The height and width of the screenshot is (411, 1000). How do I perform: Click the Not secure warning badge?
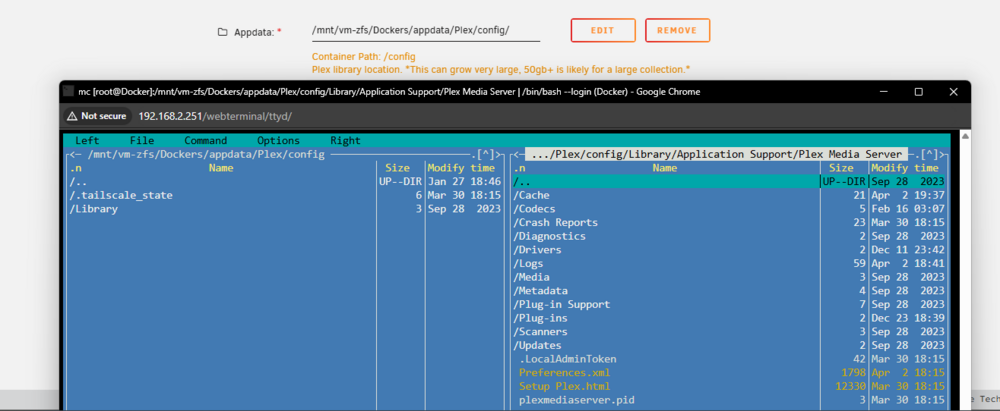(97, 116)
